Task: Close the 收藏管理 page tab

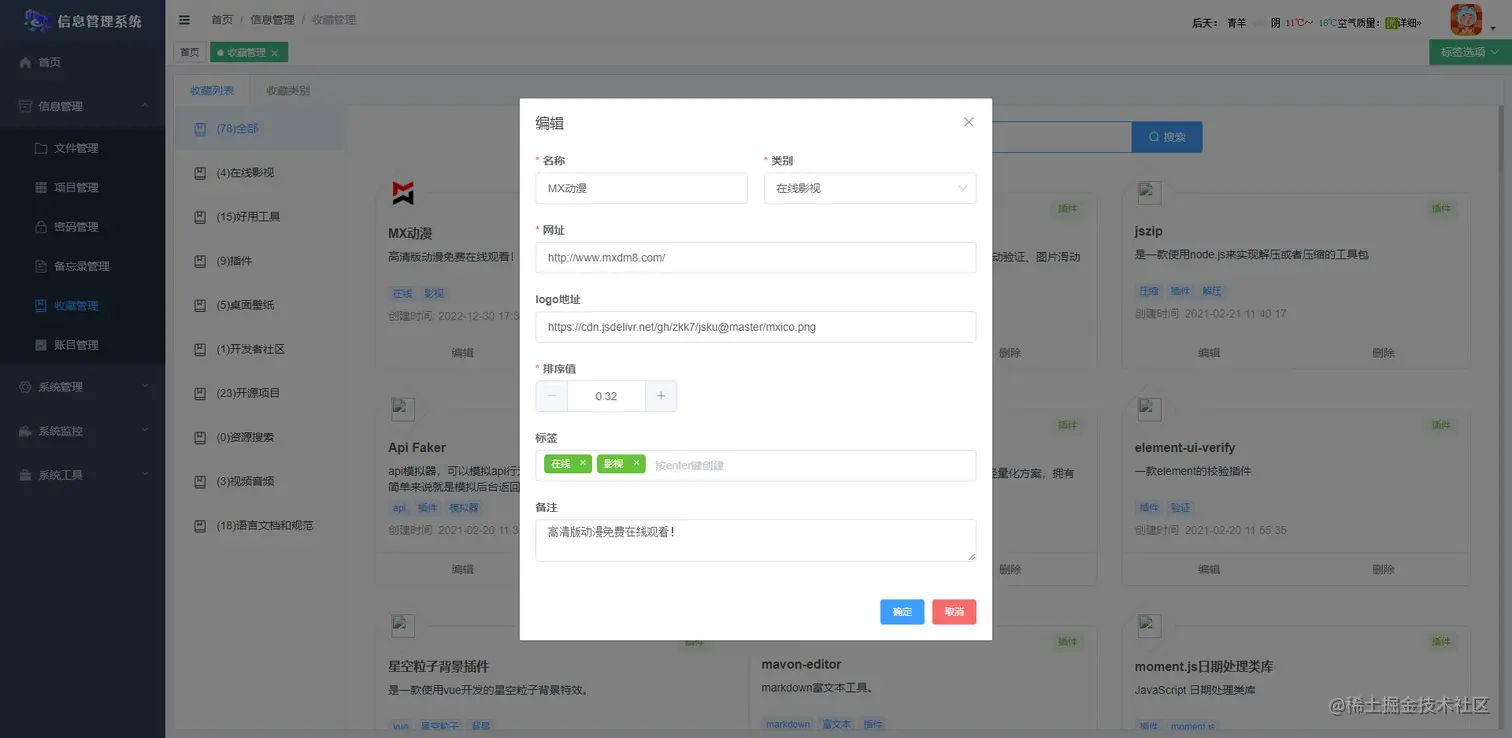Action: [x=274, y=52]
